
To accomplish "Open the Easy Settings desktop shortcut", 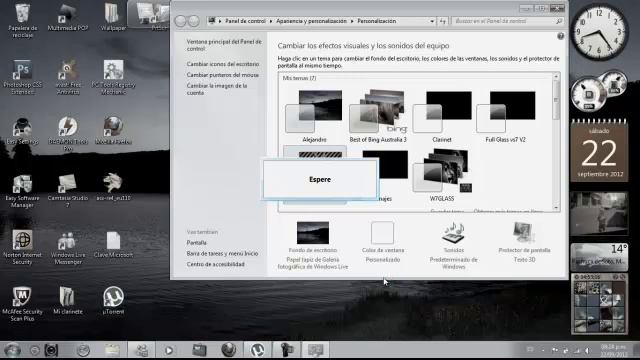I will [22, 131].
